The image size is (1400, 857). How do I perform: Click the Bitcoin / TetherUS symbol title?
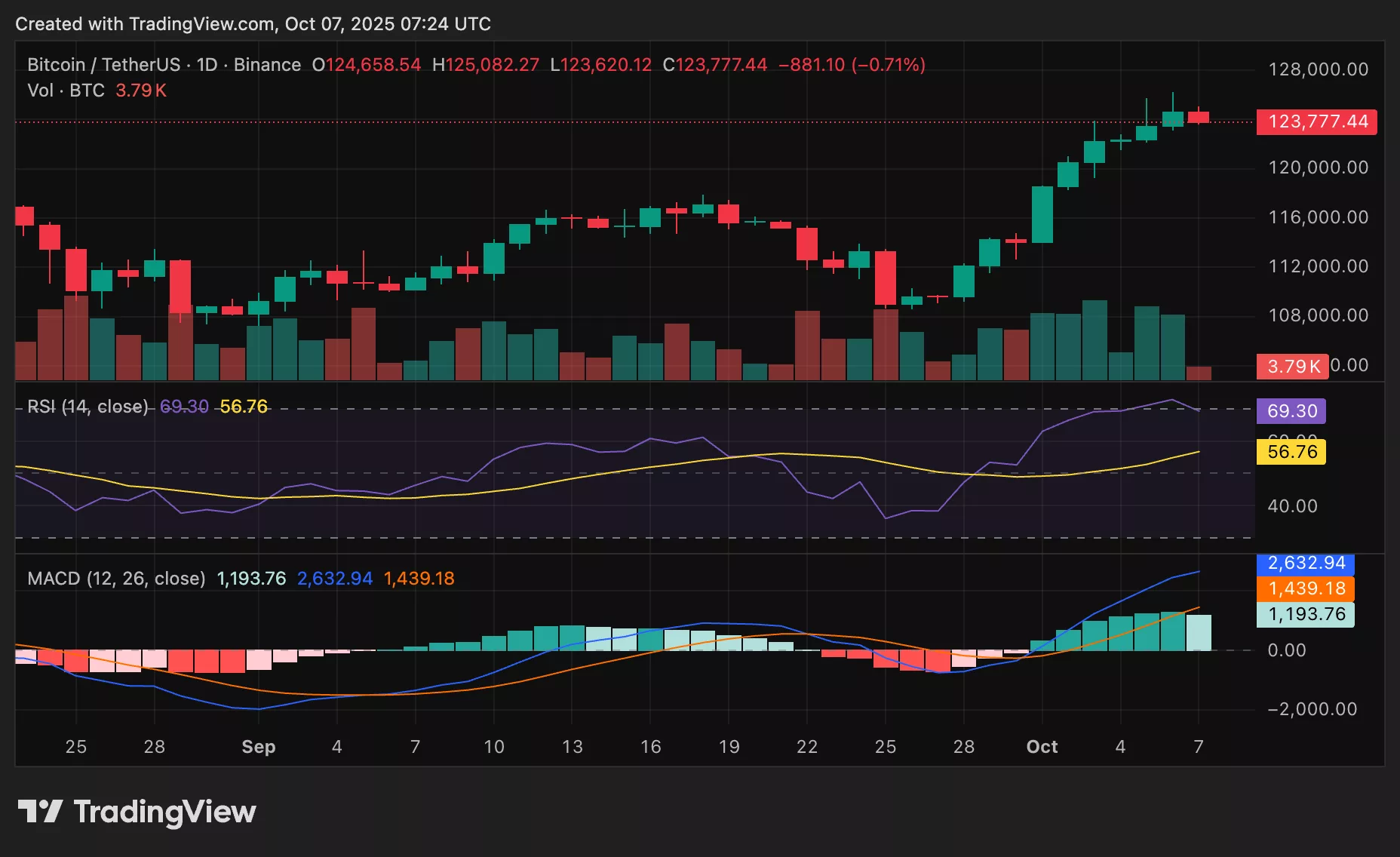(103, 65)
